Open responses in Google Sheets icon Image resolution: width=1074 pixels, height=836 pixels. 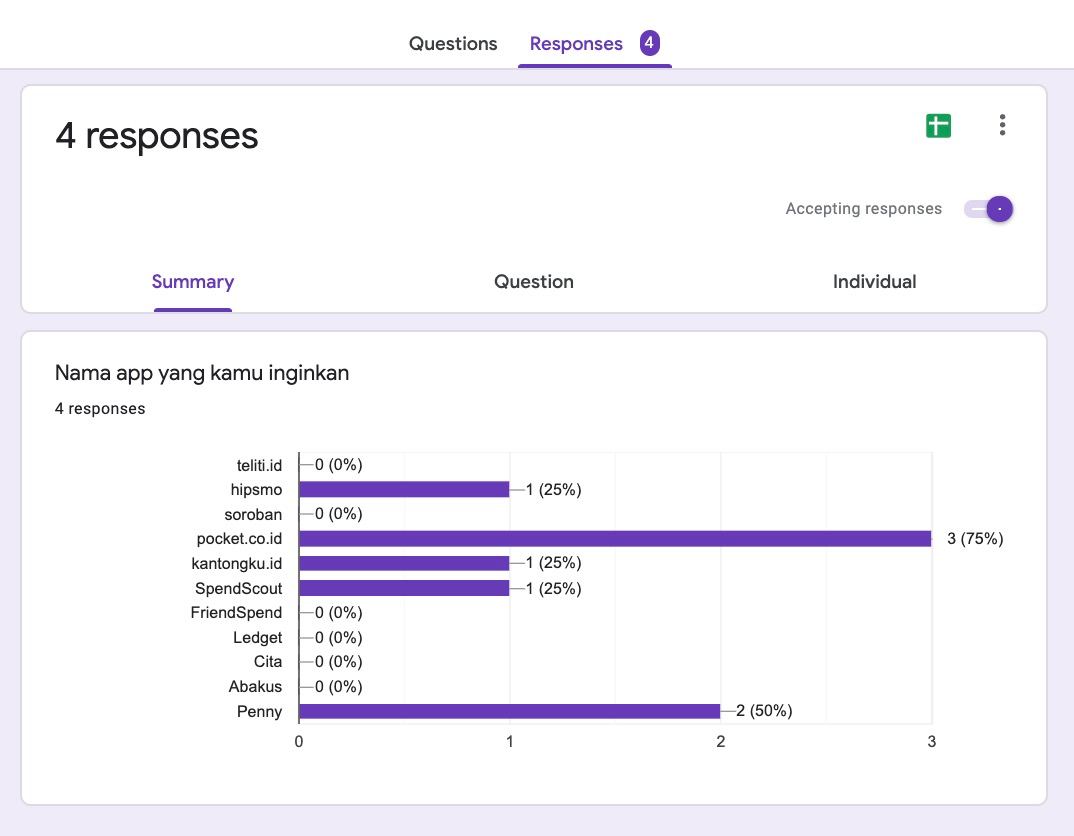pos(938,126)
